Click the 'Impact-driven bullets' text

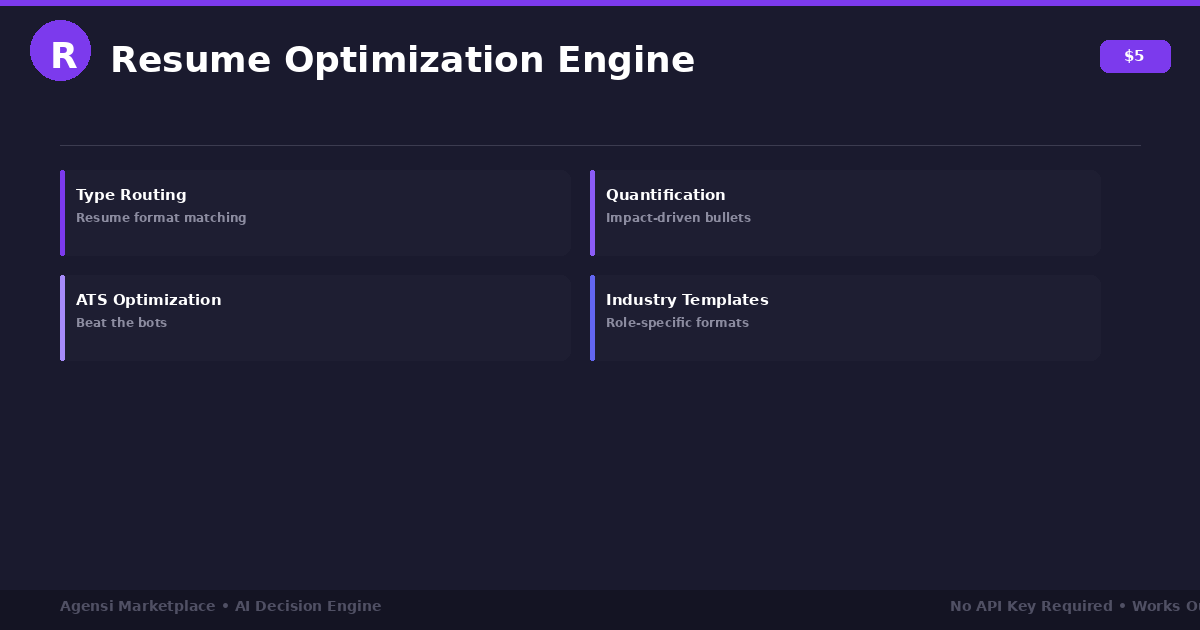678,218
